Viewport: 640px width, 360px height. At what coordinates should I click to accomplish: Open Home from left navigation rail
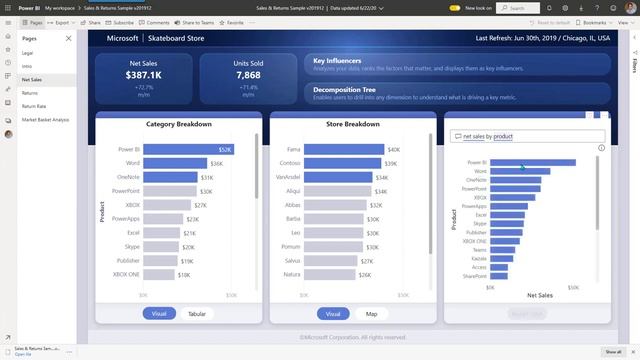(x=8, y=36)
